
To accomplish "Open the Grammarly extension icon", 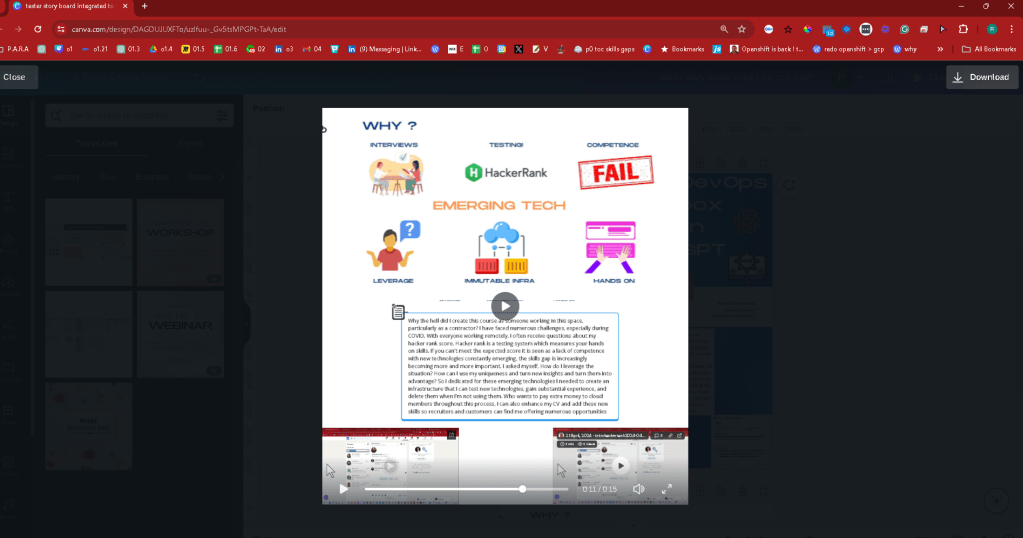I will pyautogui.click(x=904, y=29).
